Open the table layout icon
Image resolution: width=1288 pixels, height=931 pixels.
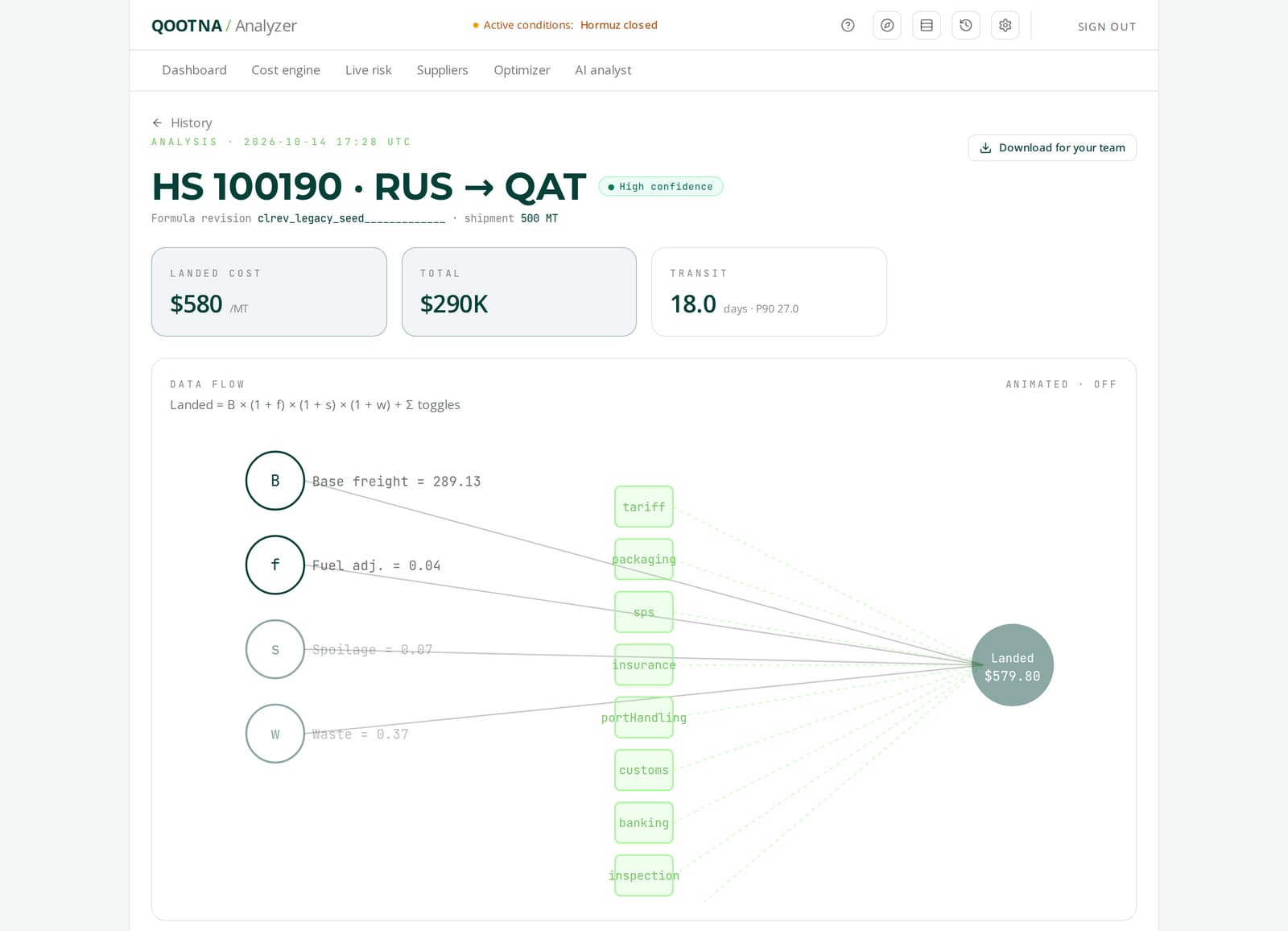tap(927, 26)
